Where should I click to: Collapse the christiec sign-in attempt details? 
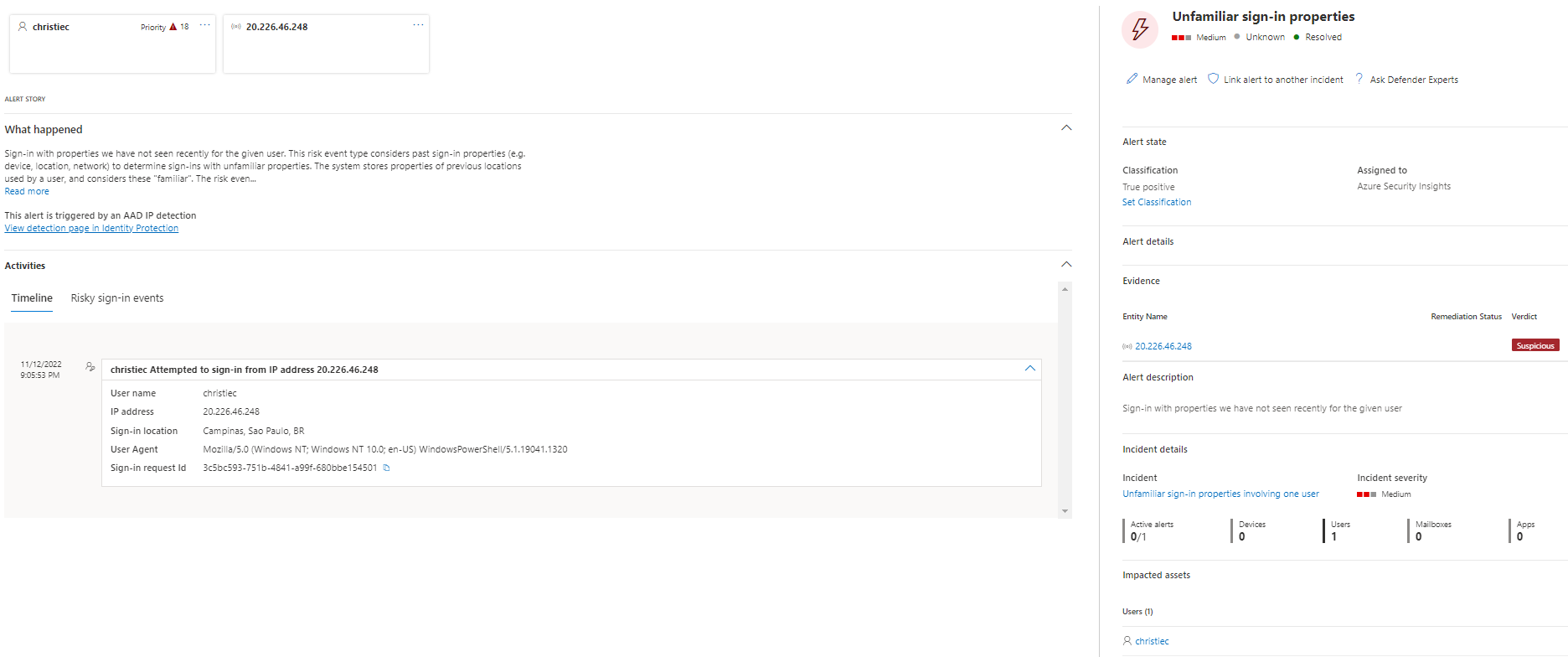tap(1029, 369)
